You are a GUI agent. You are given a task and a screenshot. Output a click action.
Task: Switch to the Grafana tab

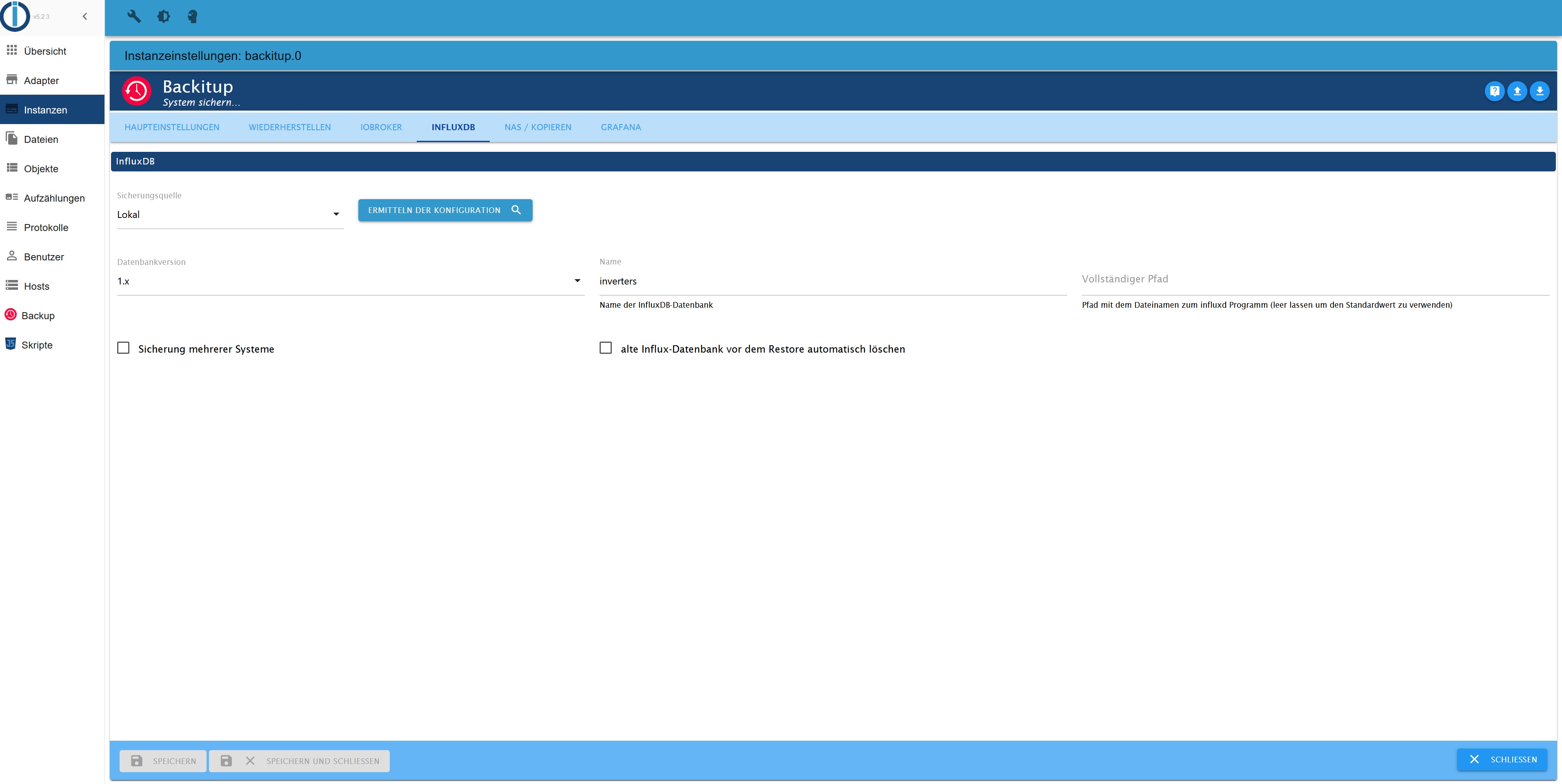click(x=620, y=127)
